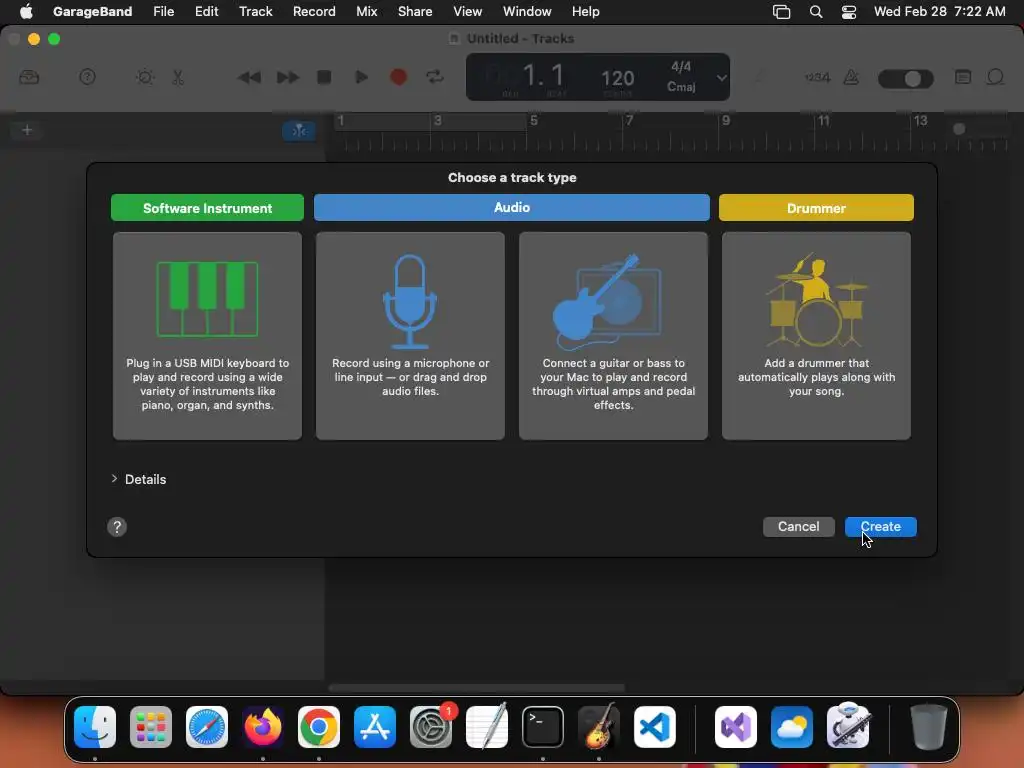Click the Fast Forward transport button

[287, 78]
